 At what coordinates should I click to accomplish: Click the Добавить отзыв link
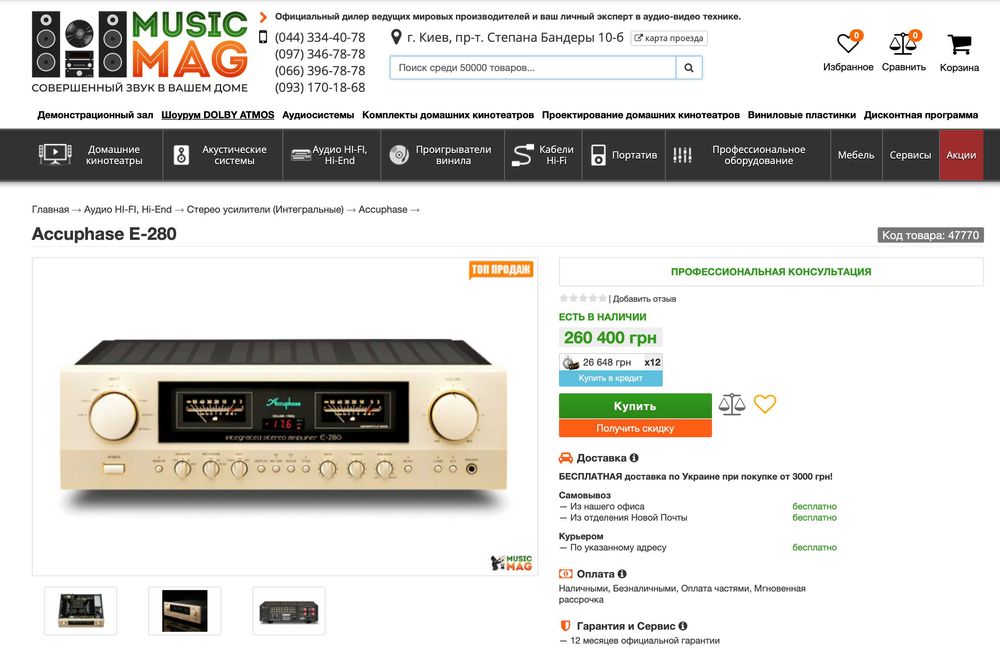pyautogui.click(x=644, y=299)
